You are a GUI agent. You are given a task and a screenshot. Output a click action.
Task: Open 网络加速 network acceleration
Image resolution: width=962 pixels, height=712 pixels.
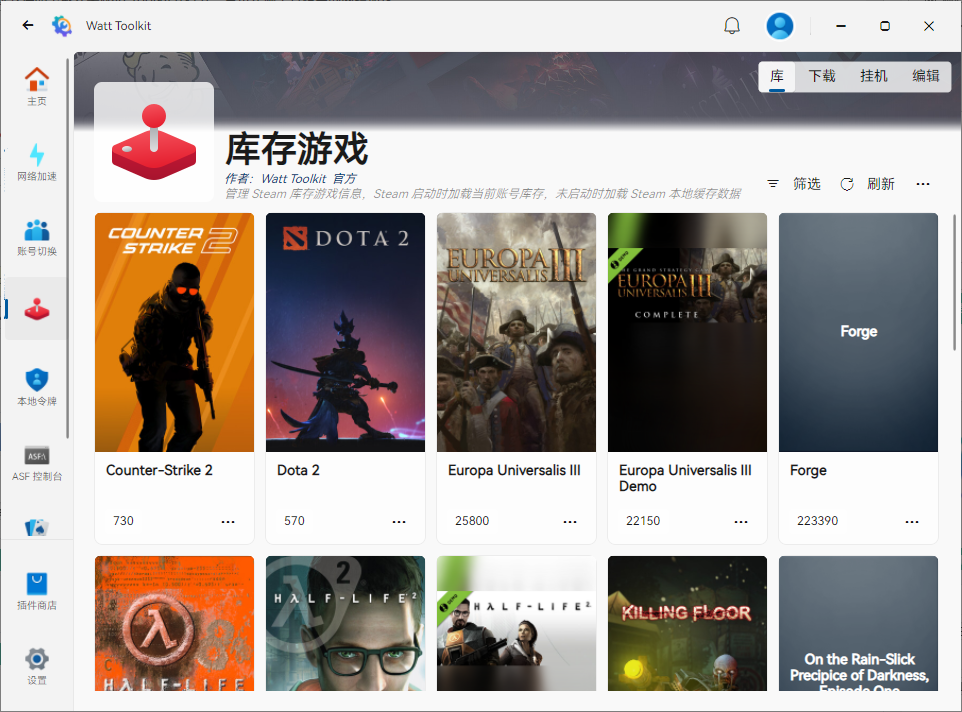tap(37, 162)
